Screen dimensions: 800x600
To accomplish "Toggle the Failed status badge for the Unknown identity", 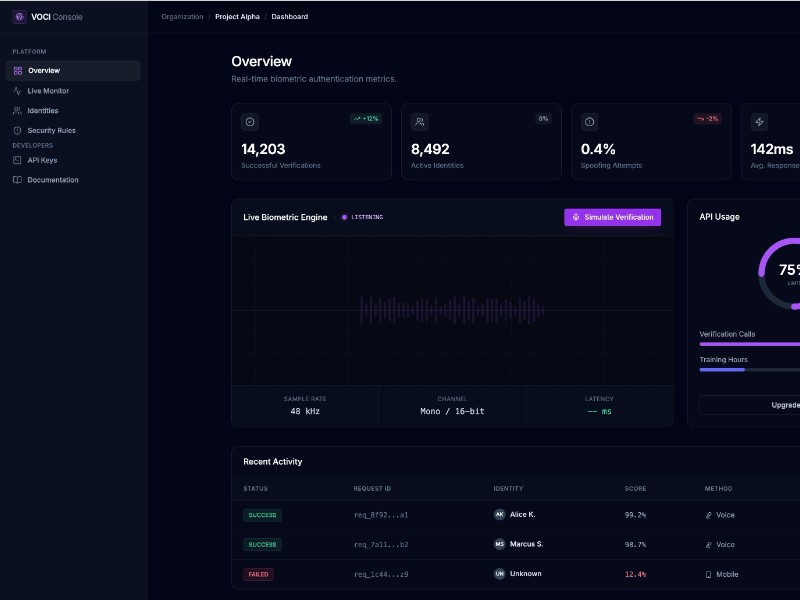I will (x=259, y=574).
